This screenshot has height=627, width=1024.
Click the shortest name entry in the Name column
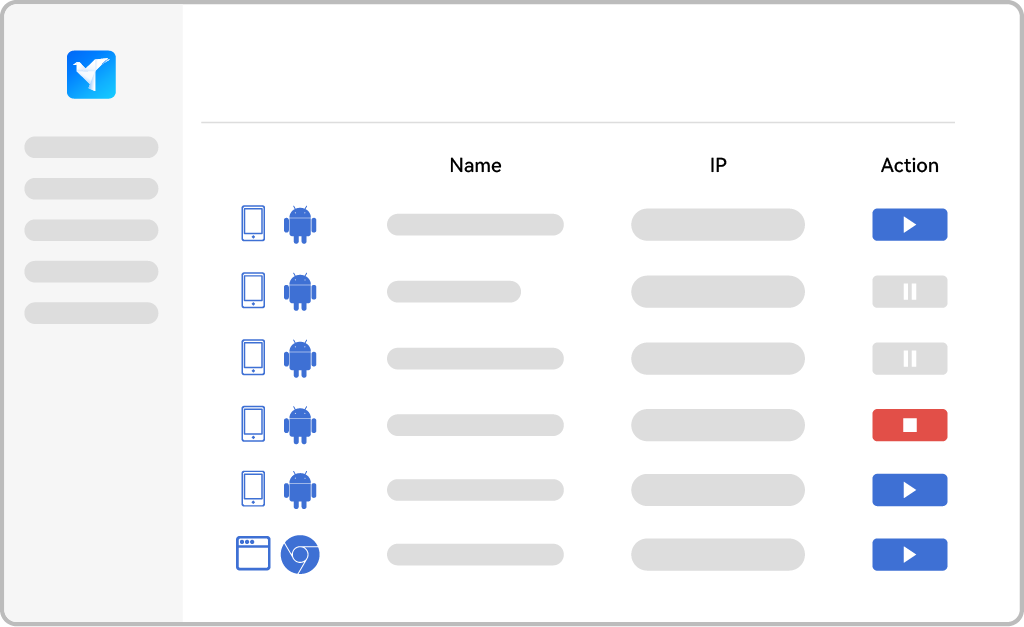point(453,292)
